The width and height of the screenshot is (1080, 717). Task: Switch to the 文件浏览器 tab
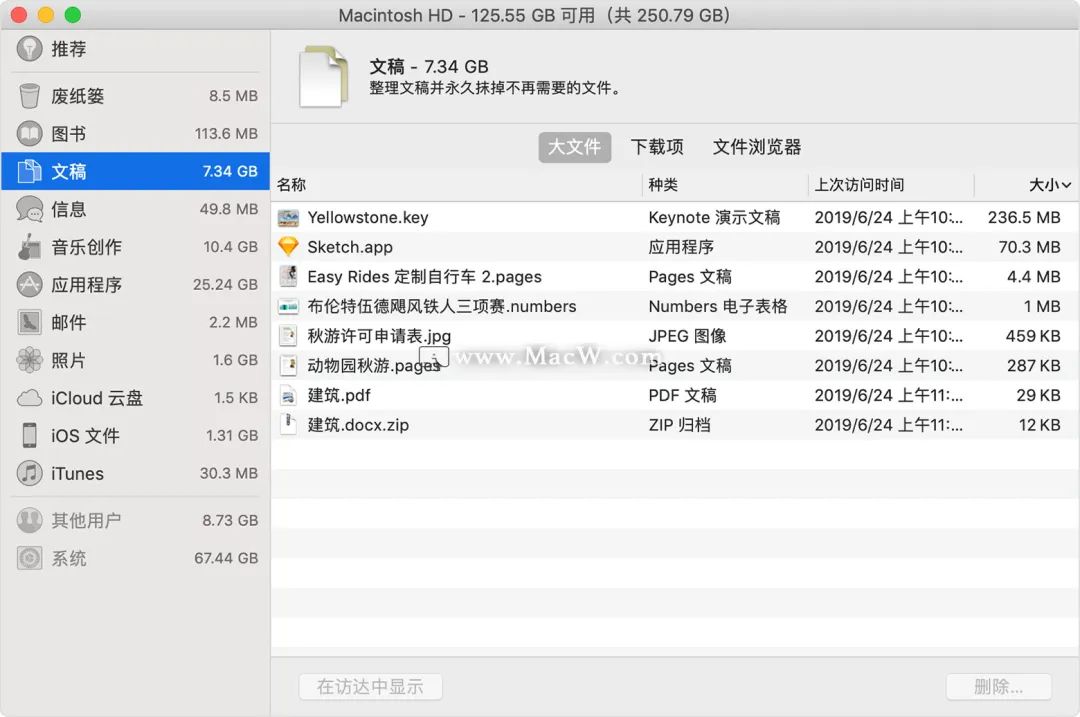757,147
